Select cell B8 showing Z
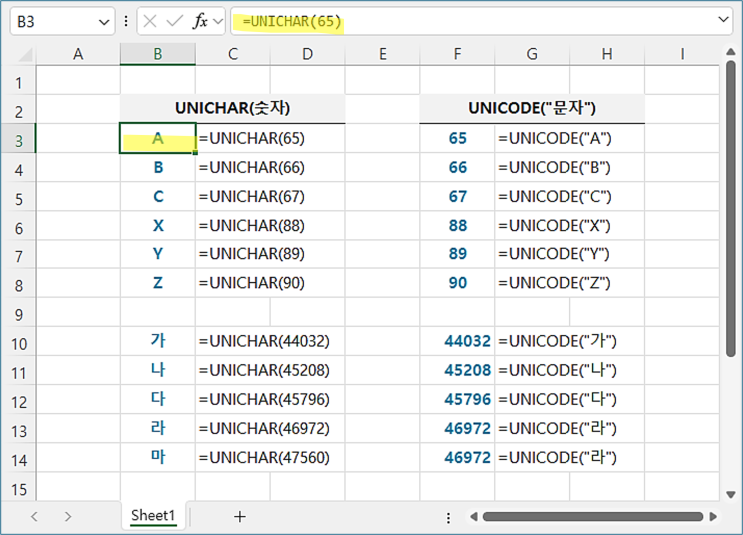Screen dimensions: 743x535 click(x=158, y=283)
